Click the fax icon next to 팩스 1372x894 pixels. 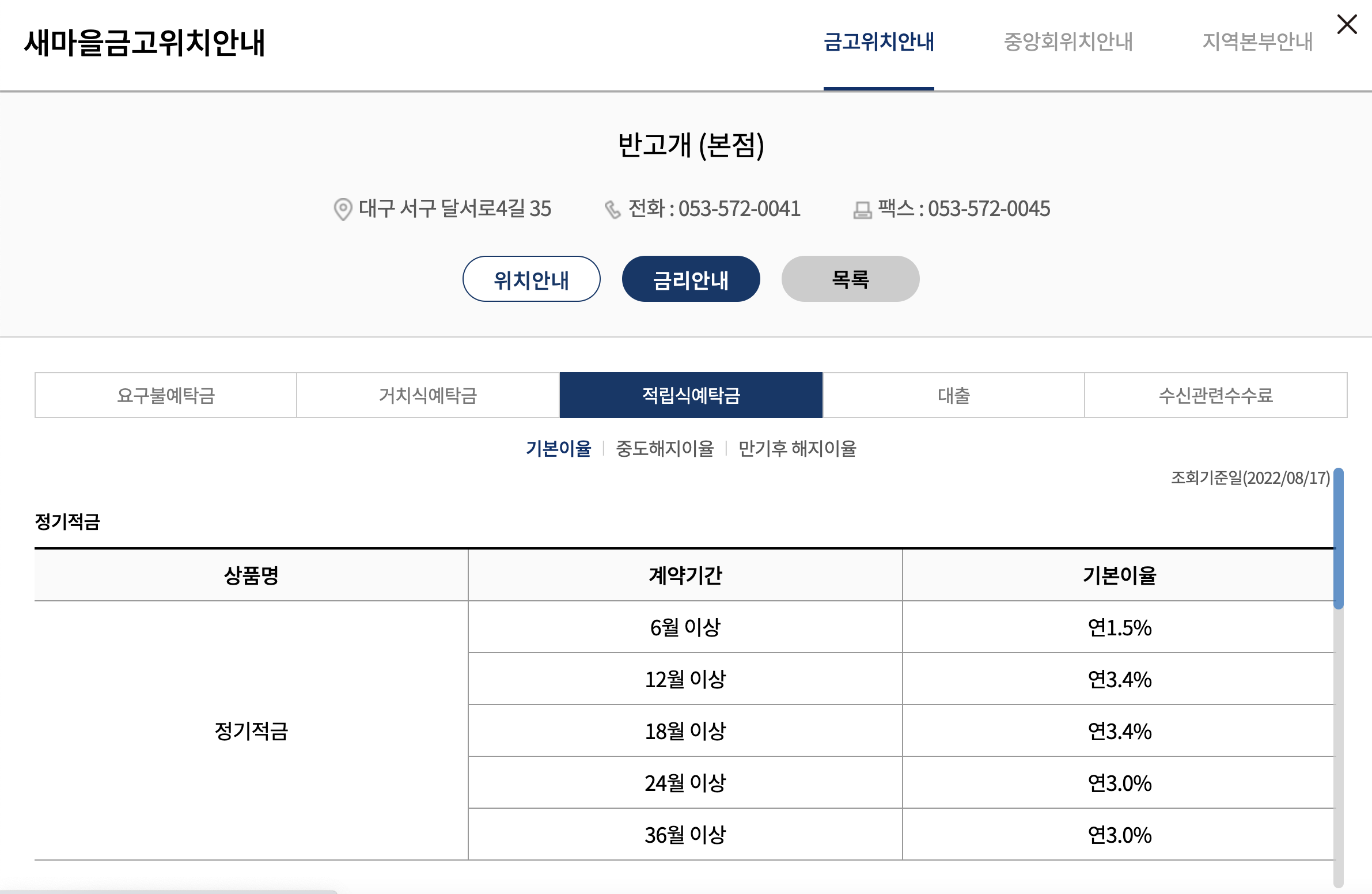(x=862, y=210)
